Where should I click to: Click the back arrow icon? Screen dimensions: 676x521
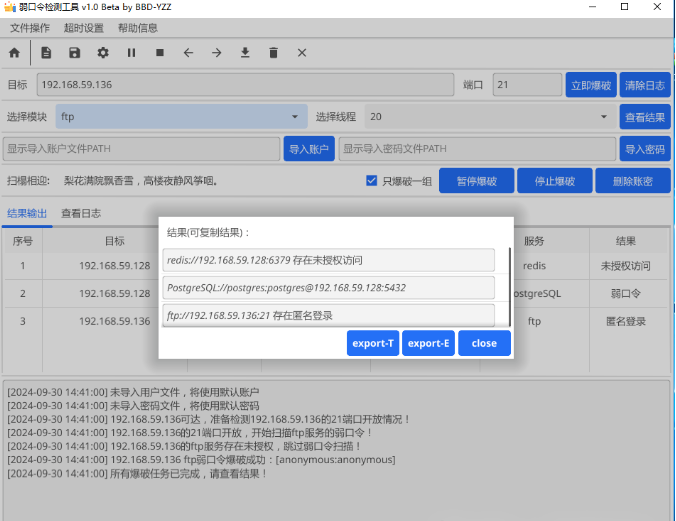pos(188,53)
